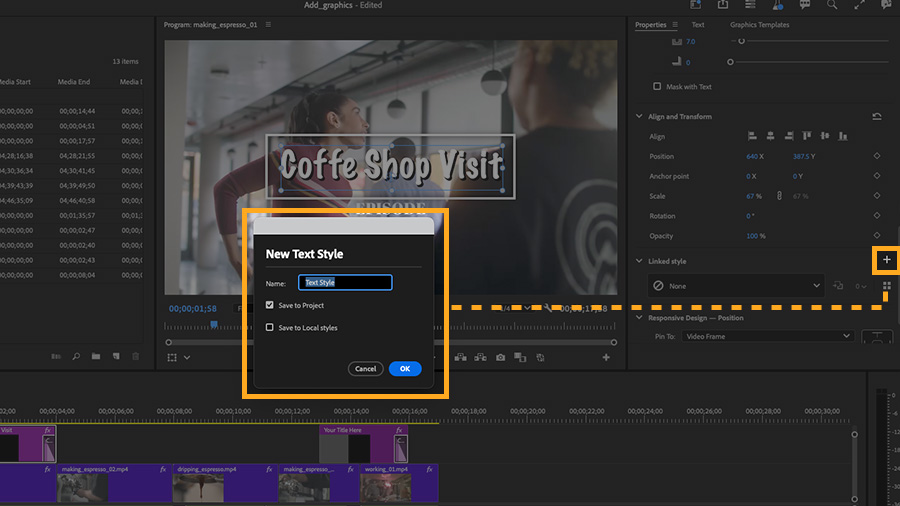Align text to horizontal center
The width and height of the screenshot is (900, 506).
770,136
